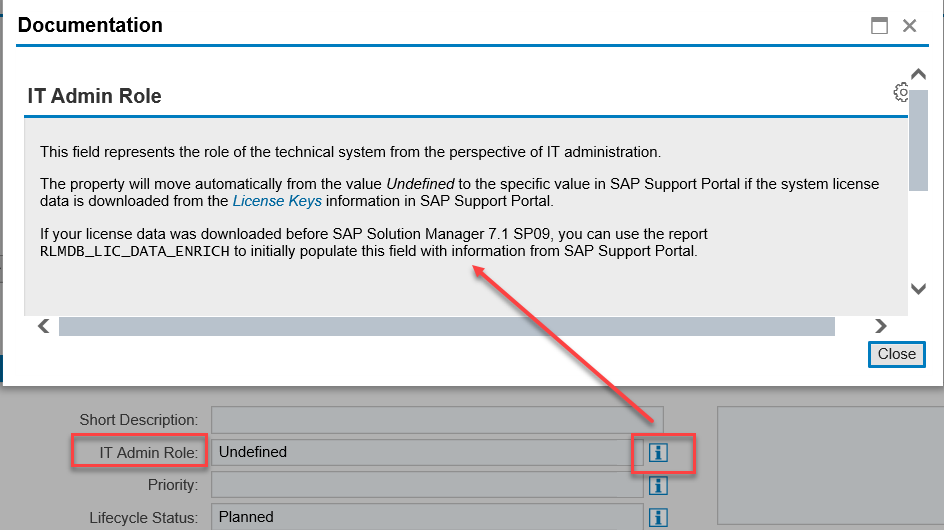Image resolution: width=944 pixels, height=530 pixels.
Task: Select the IT Admin Role Undefined field
Action: pos(427,452)
